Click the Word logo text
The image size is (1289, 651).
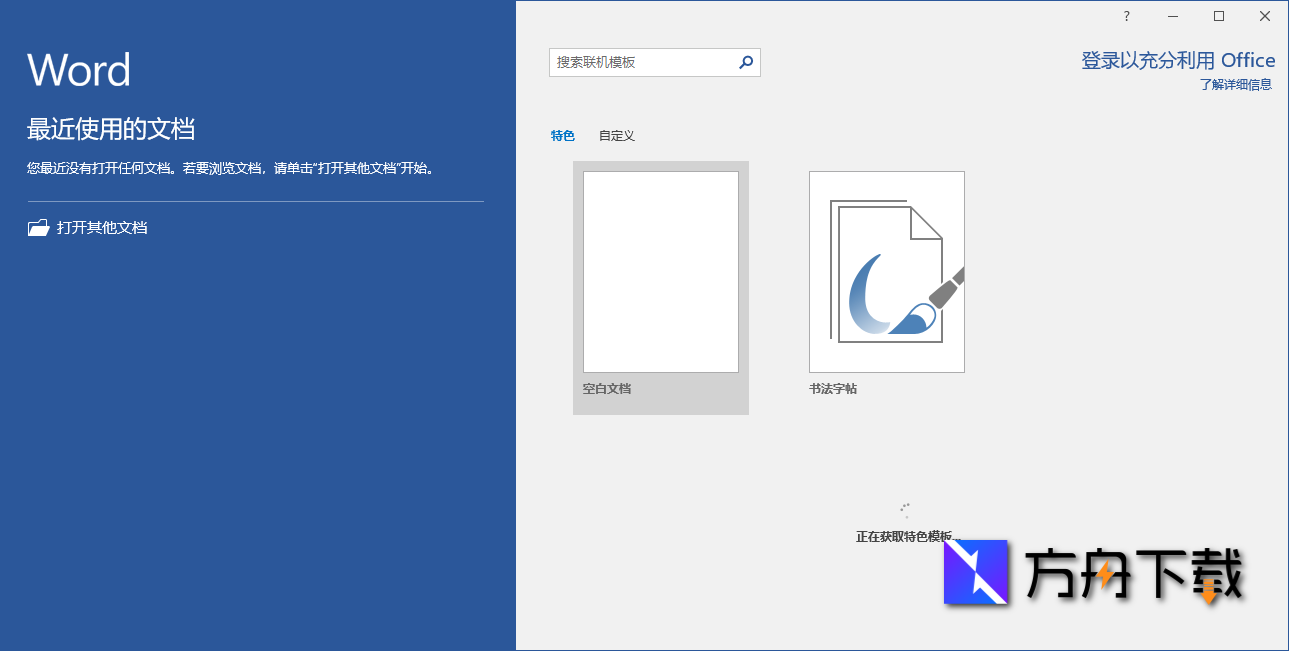(79, 69)
